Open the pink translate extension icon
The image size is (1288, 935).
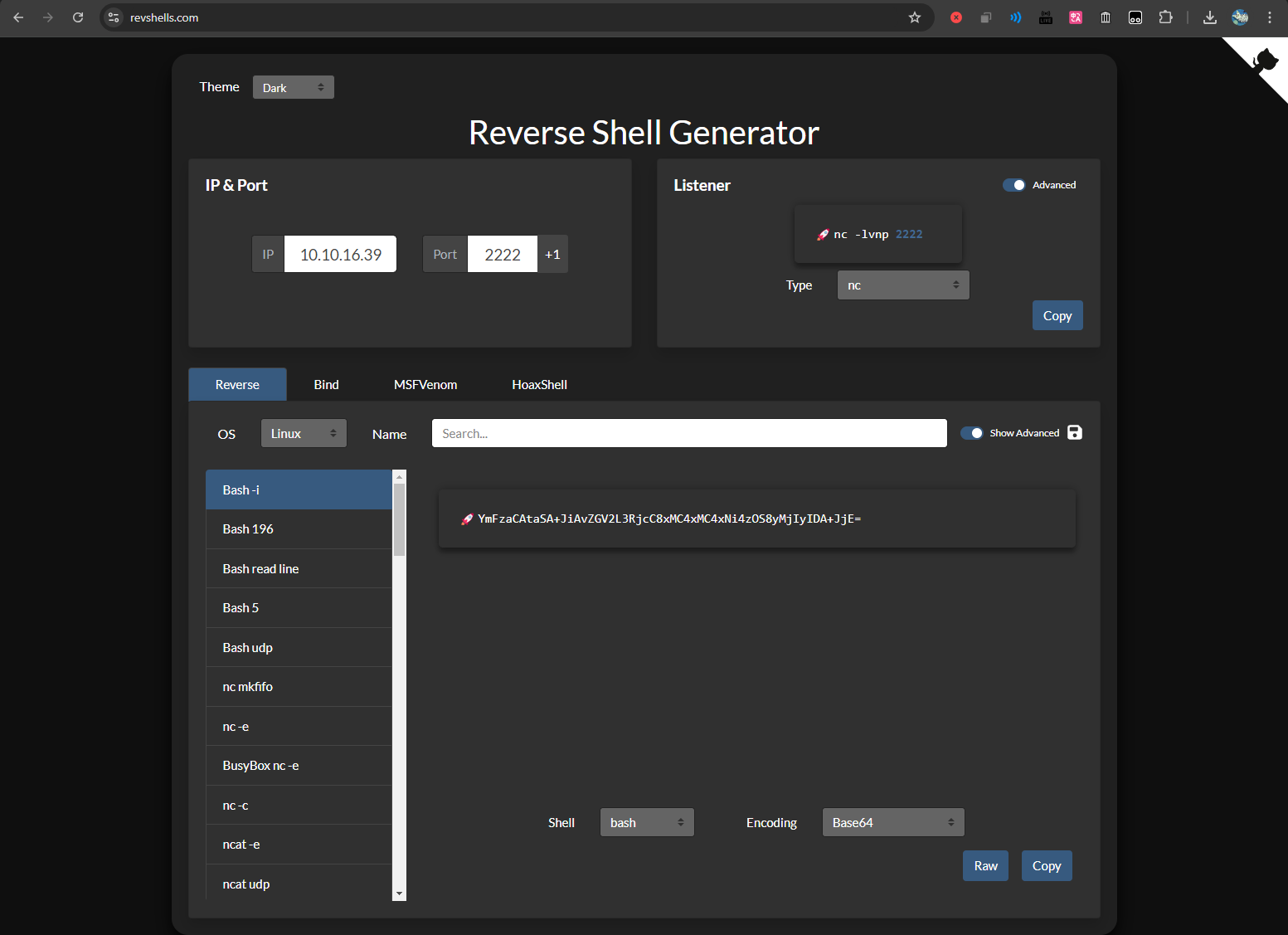pyautogui.click(x=1076, y=17)
